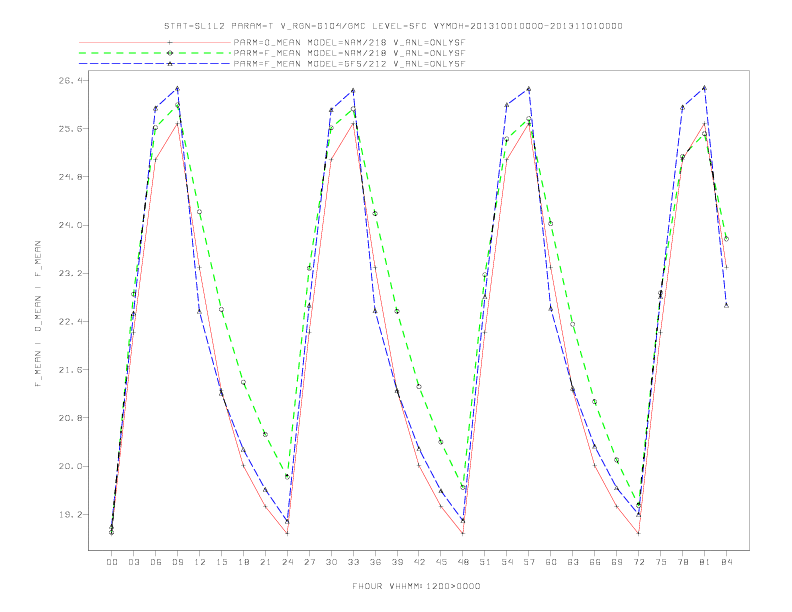
Task: Select legend entry PARM=F_MEAN MODEL=GFS/212
Action: (x=349, y=64)
